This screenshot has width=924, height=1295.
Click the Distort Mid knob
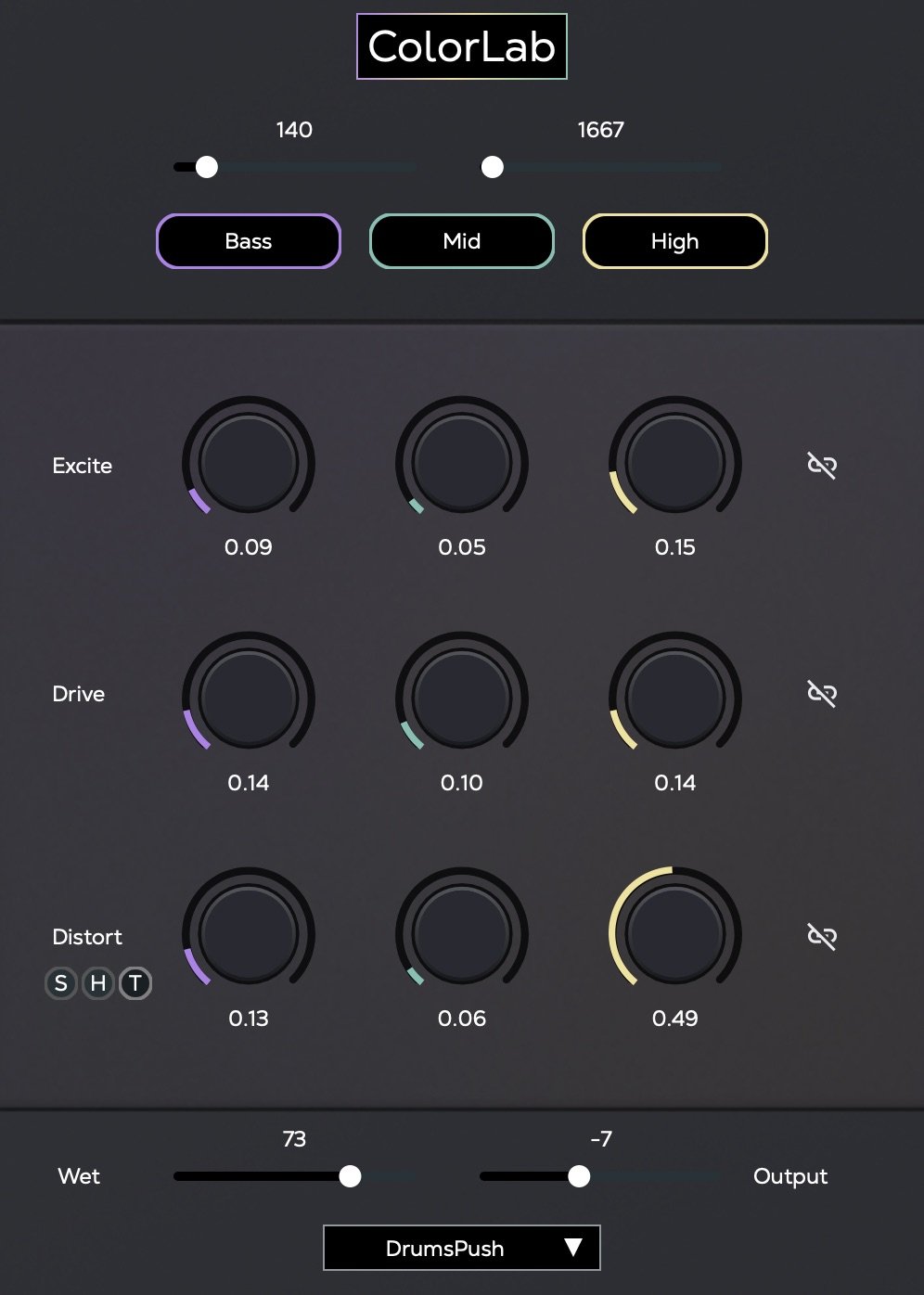[x=462, y=933]
